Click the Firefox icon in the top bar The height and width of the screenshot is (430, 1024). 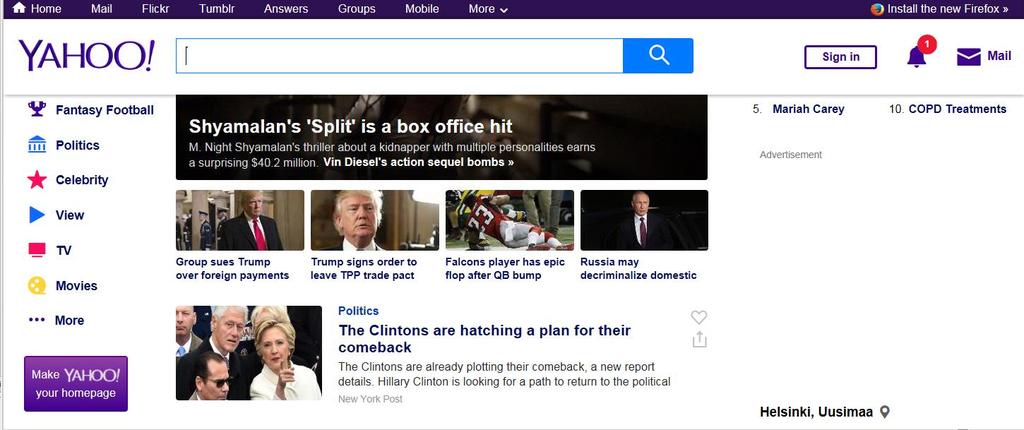(x=877, y=9)
